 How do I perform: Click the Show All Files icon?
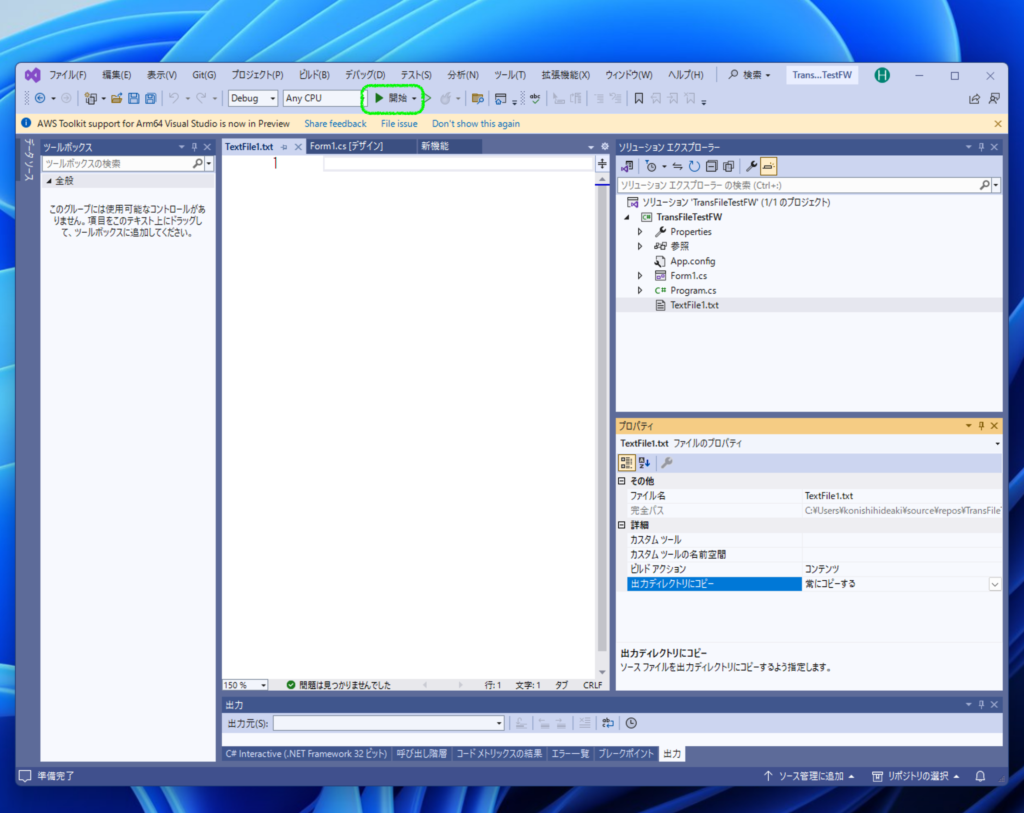(728, 167)
